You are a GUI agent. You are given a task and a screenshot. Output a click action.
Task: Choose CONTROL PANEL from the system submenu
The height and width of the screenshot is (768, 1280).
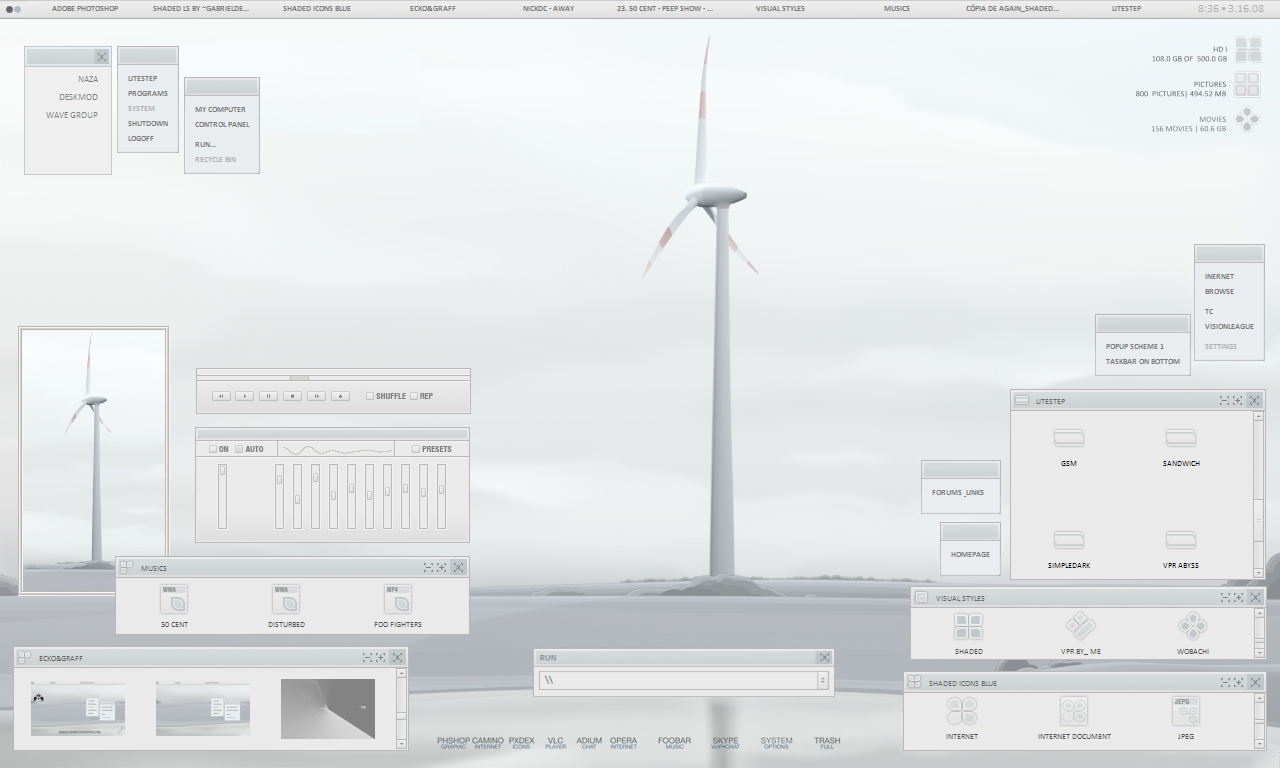(x=221, y=124)
